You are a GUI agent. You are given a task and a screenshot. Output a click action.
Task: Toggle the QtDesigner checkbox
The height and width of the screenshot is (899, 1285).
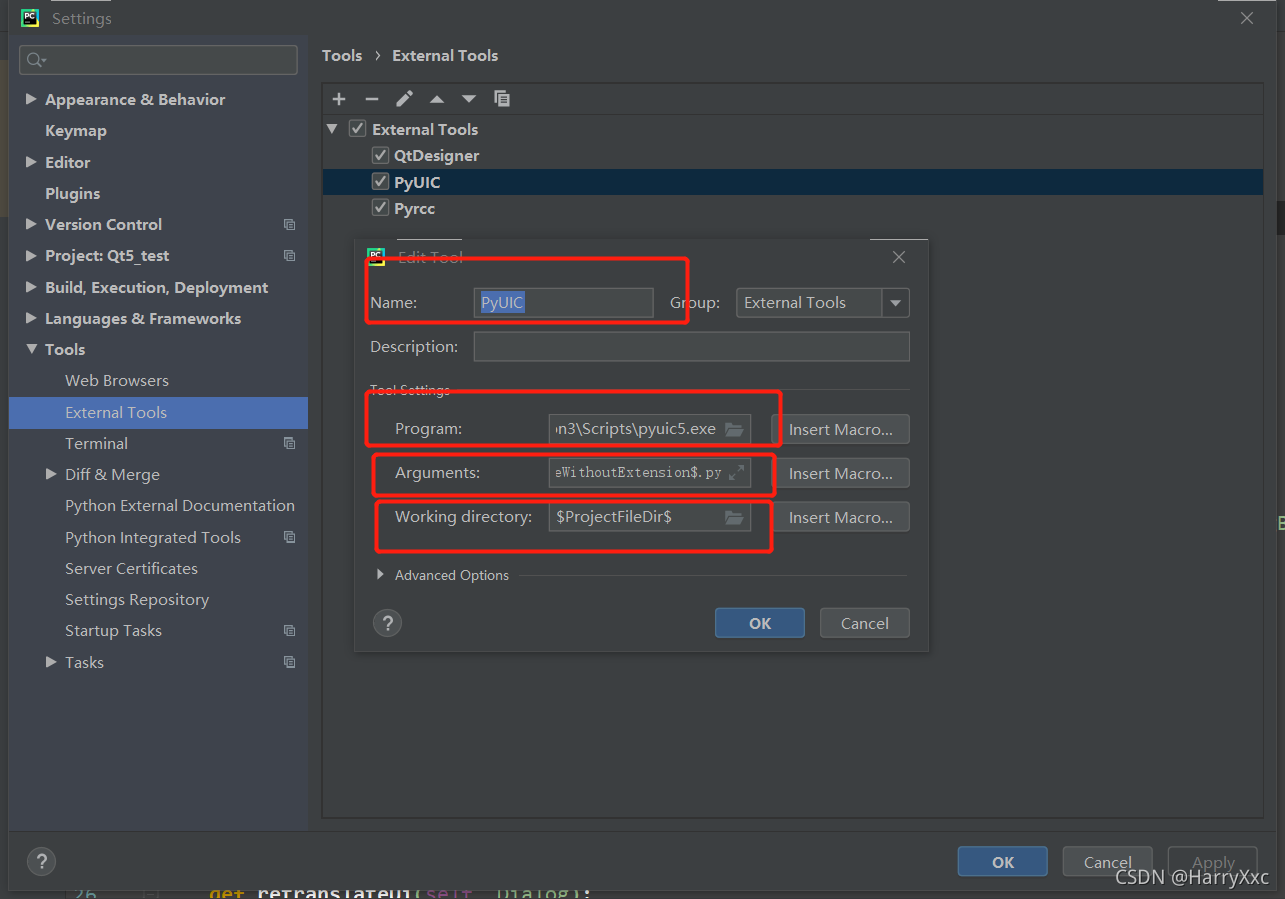click(380, 155)
